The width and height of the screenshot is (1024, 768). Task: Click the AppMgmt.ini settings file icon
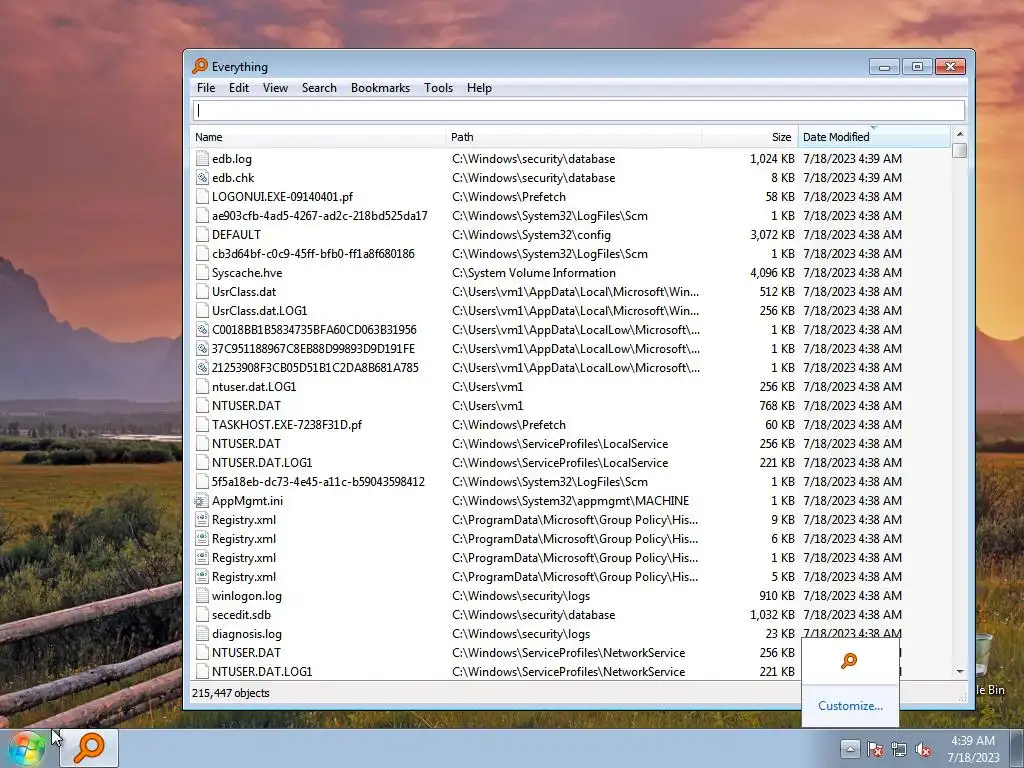[x=202, y=501]
